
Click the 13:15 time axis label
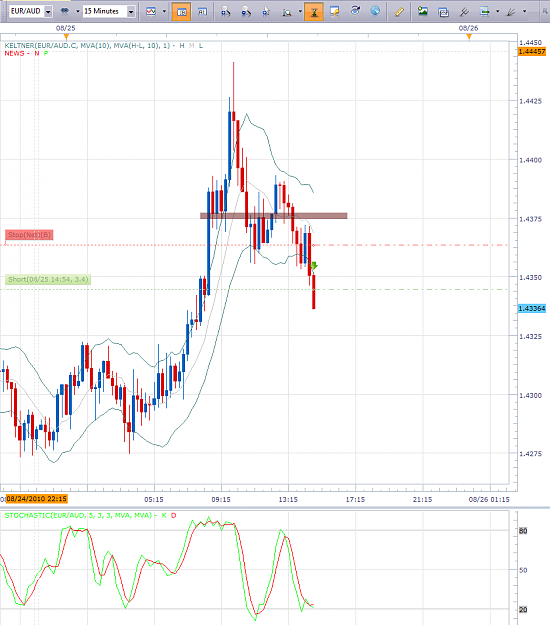(x=288, y=499)
